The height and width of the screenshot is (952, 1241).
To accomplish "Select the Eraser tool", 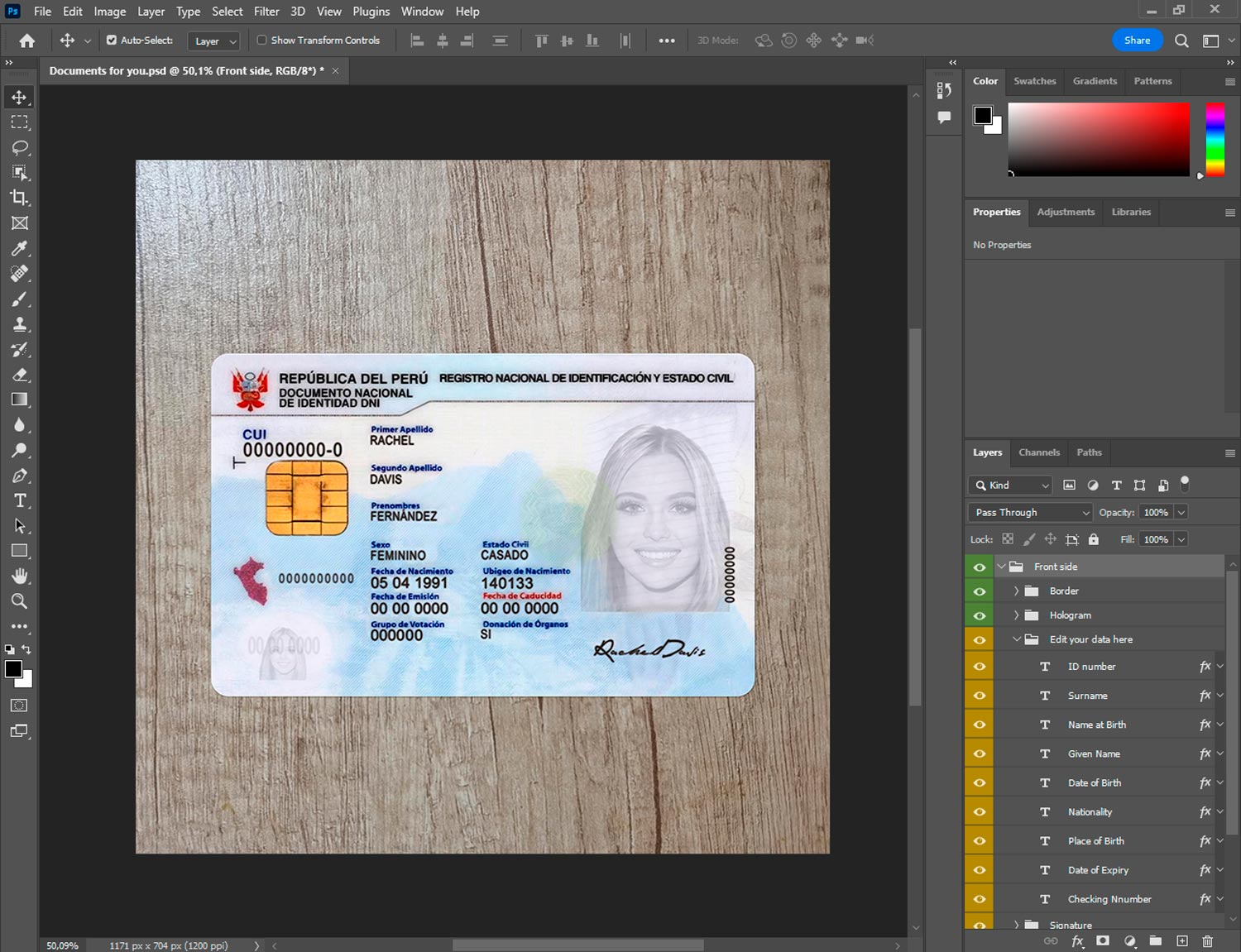I will tap(19, 375).
